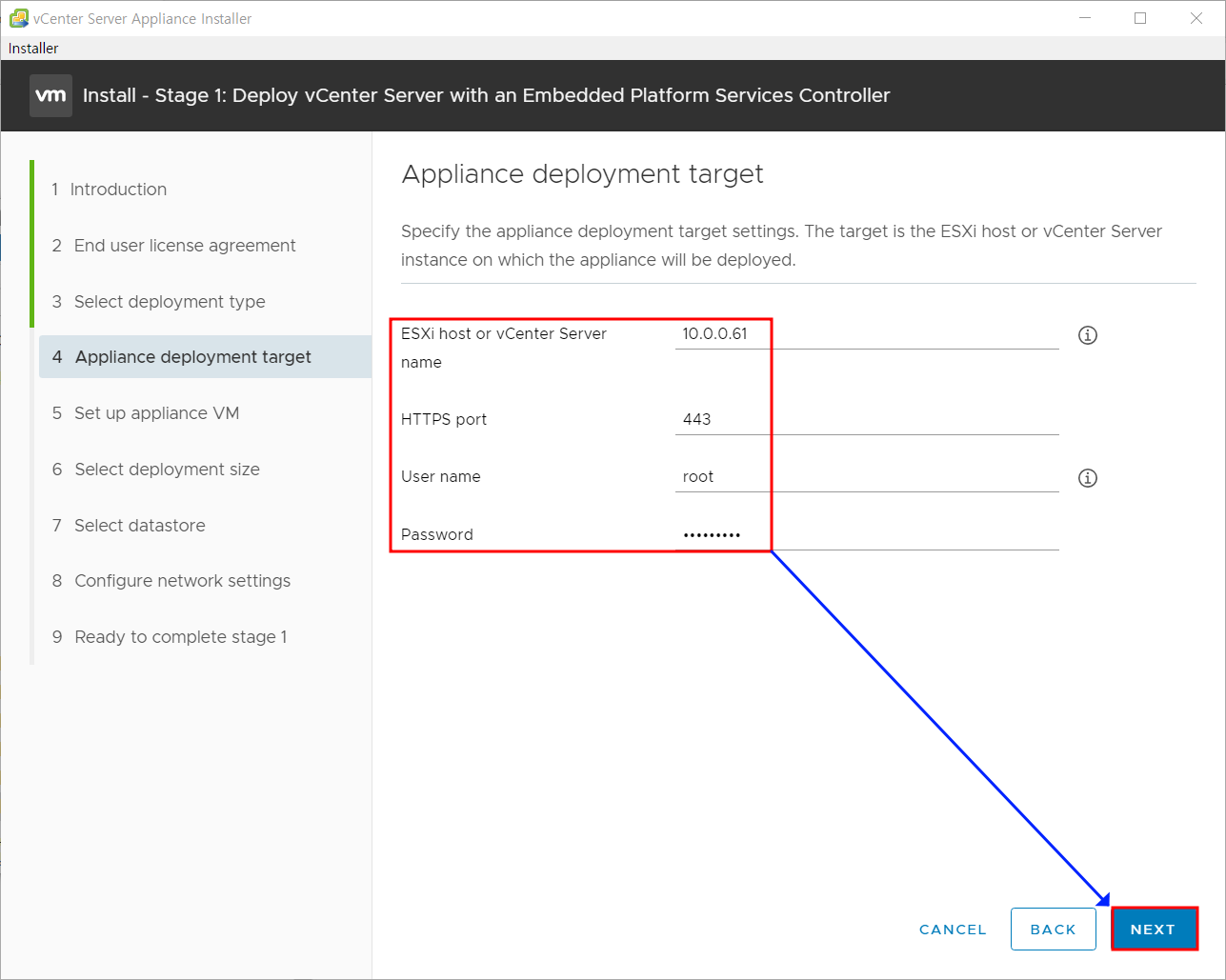The image size is (1226, 980).
Task: Click the 'User name' label
Action: 440,477
